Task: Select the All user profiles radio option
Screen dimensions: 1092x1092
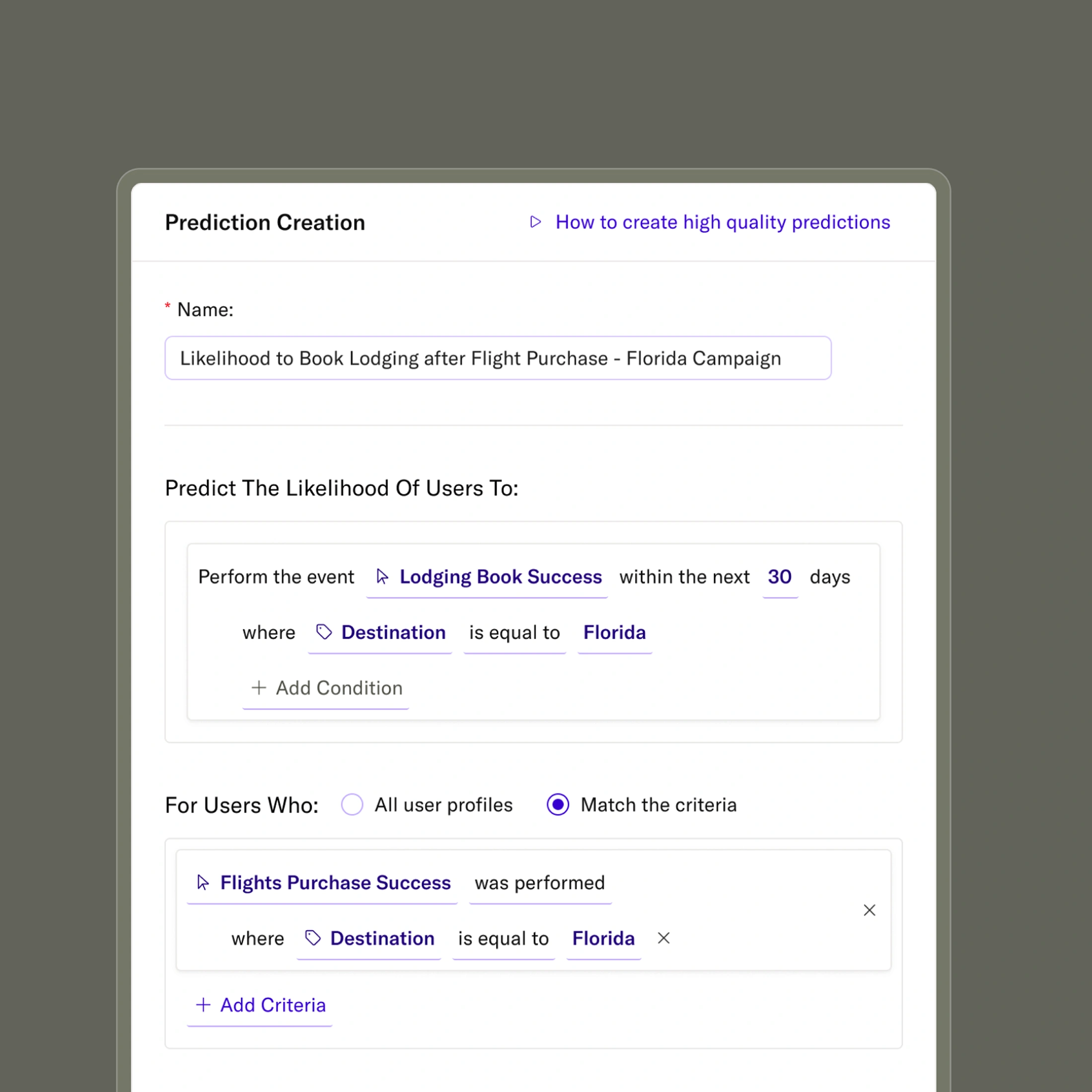Action: click(352, 804)
